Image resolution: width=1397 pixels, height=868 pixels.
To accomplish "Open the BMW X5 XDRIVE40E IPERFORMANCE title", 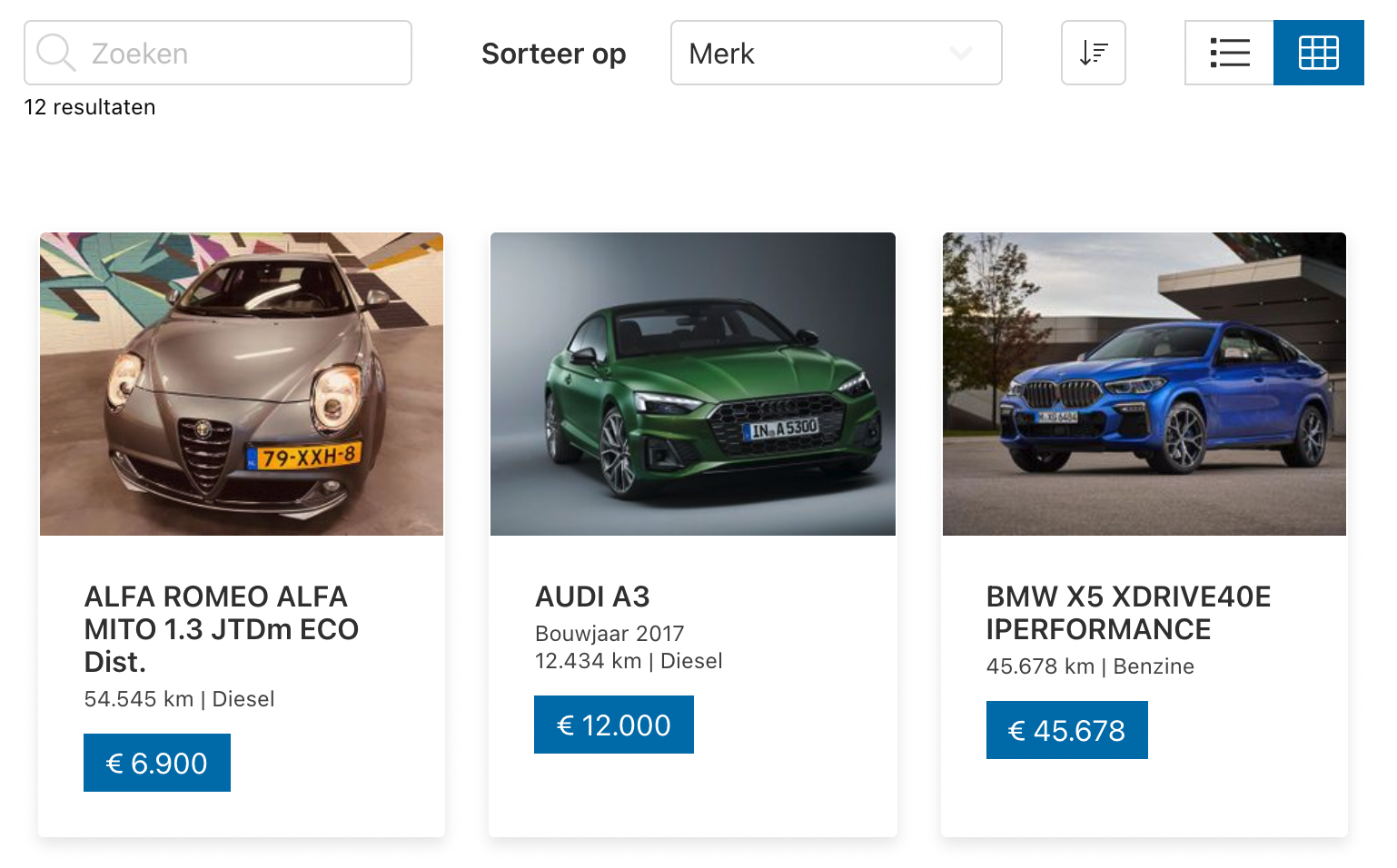I will 1128,612.
